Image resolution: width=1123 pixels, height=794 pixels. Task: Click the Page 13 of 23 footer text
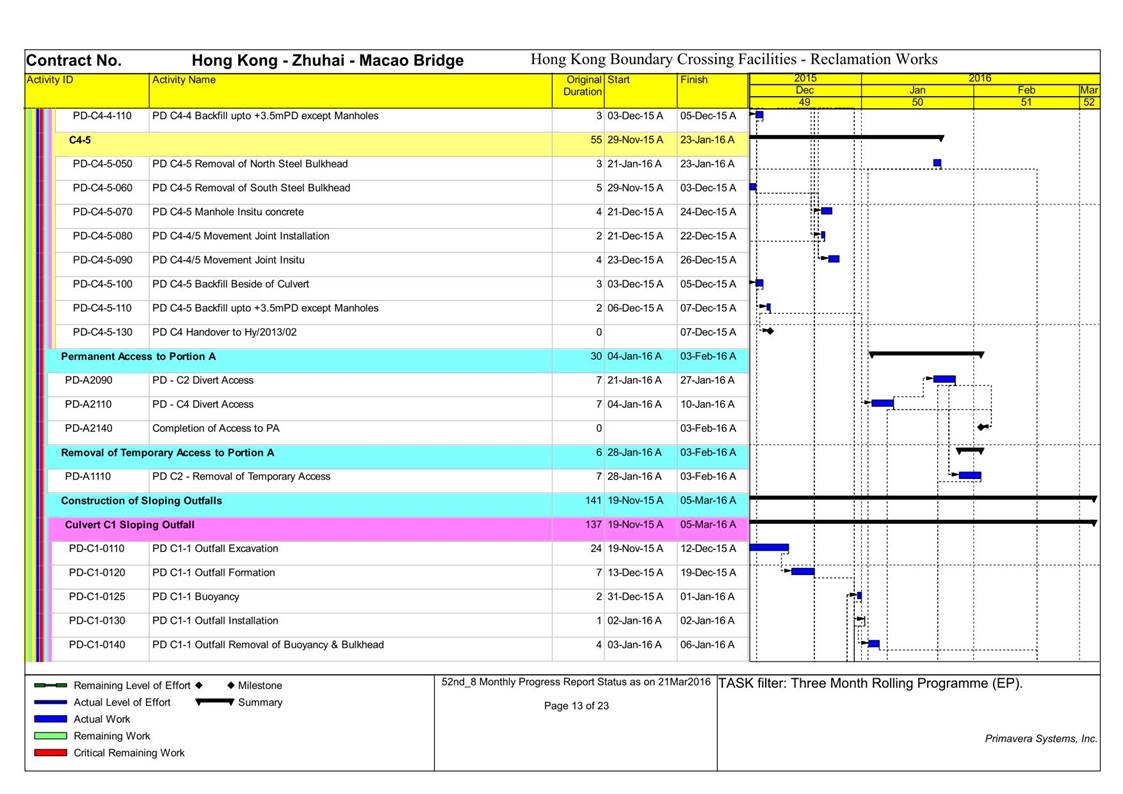[x=576, y=706]
